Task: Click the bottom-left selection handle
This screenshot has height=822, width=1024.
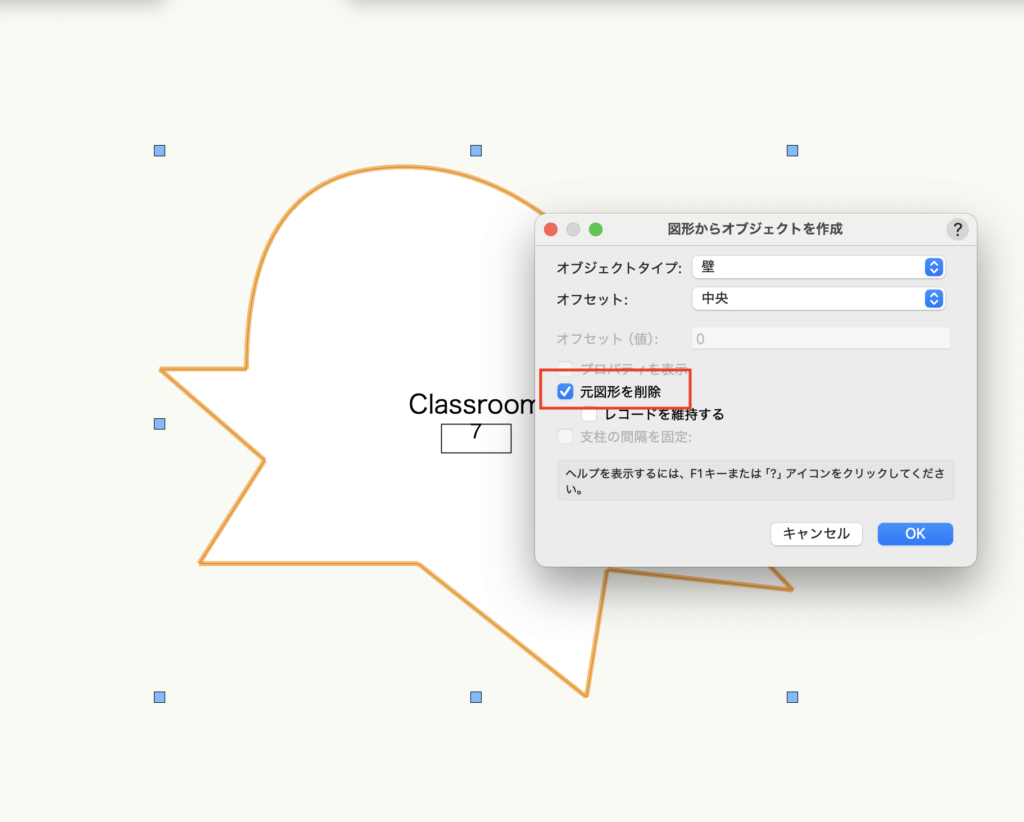Action: click(x=159, y=697)
